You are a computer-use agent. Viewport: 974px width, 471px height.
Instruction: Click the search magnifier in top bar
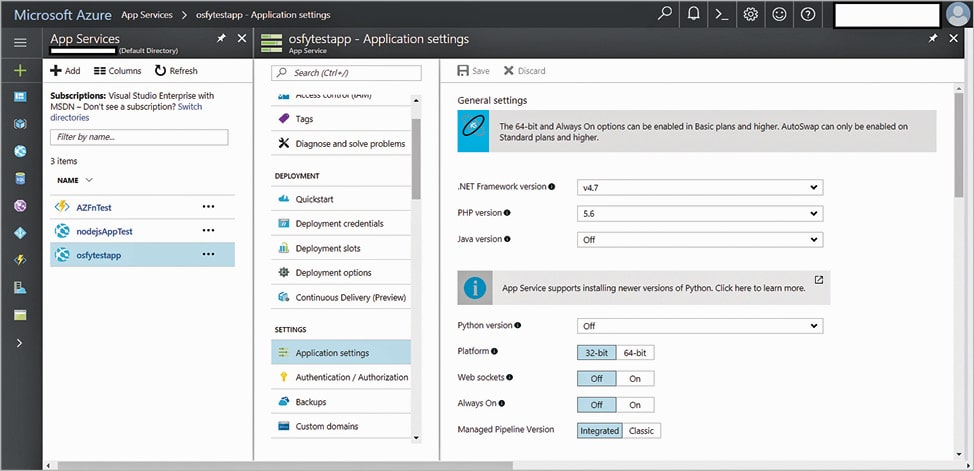coord(665,14)
